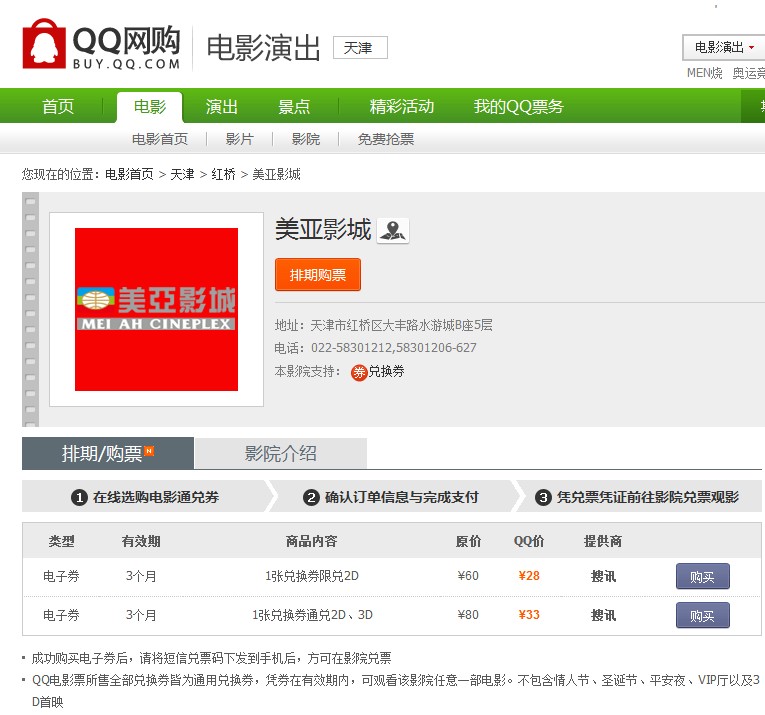
Task: Select the 排期/购票 tab
Action: tap(108, 453)
